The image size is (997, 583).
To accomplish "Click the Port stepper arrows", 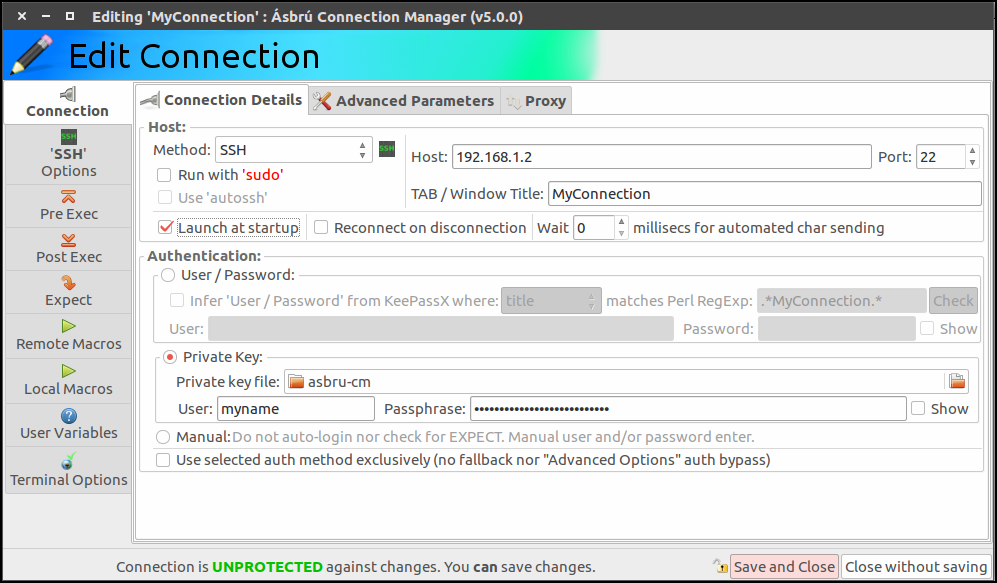I will point(972,156).
